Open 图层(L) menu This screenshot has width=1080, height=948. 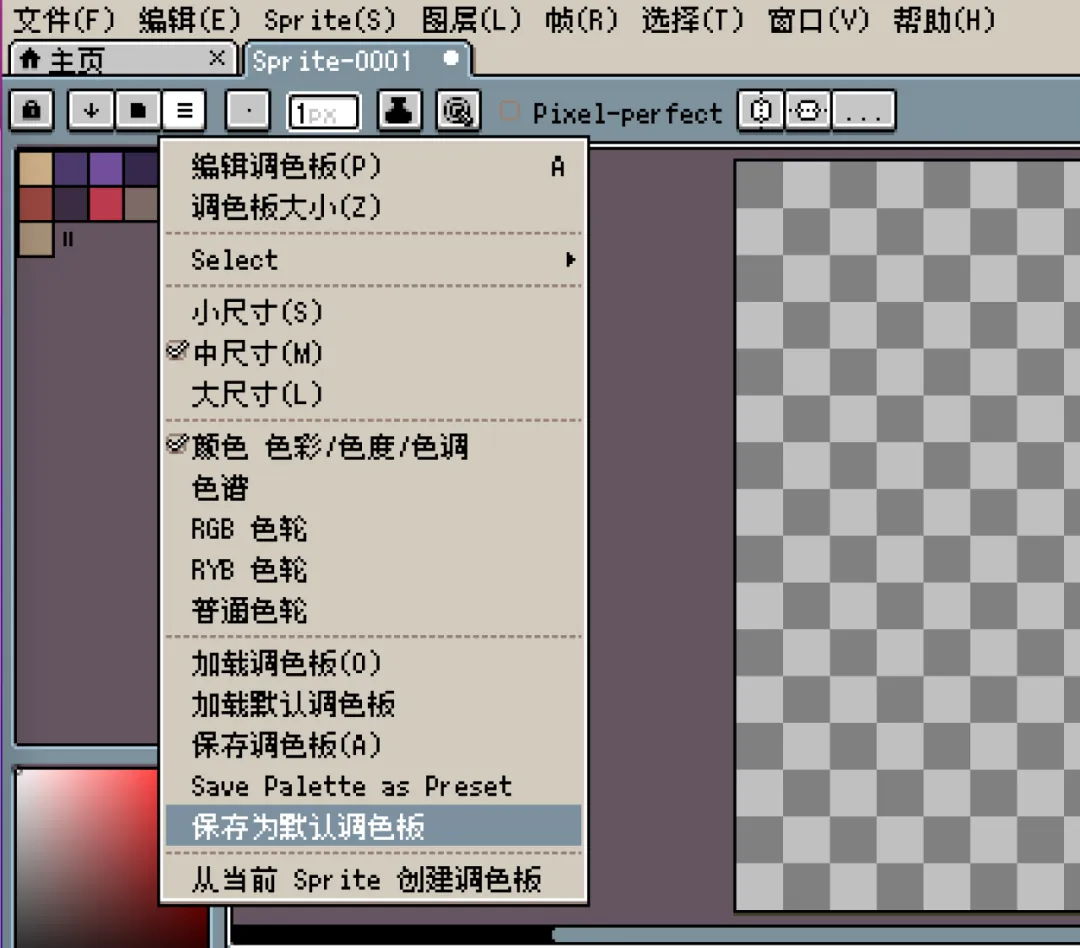(x=471, y=19)
